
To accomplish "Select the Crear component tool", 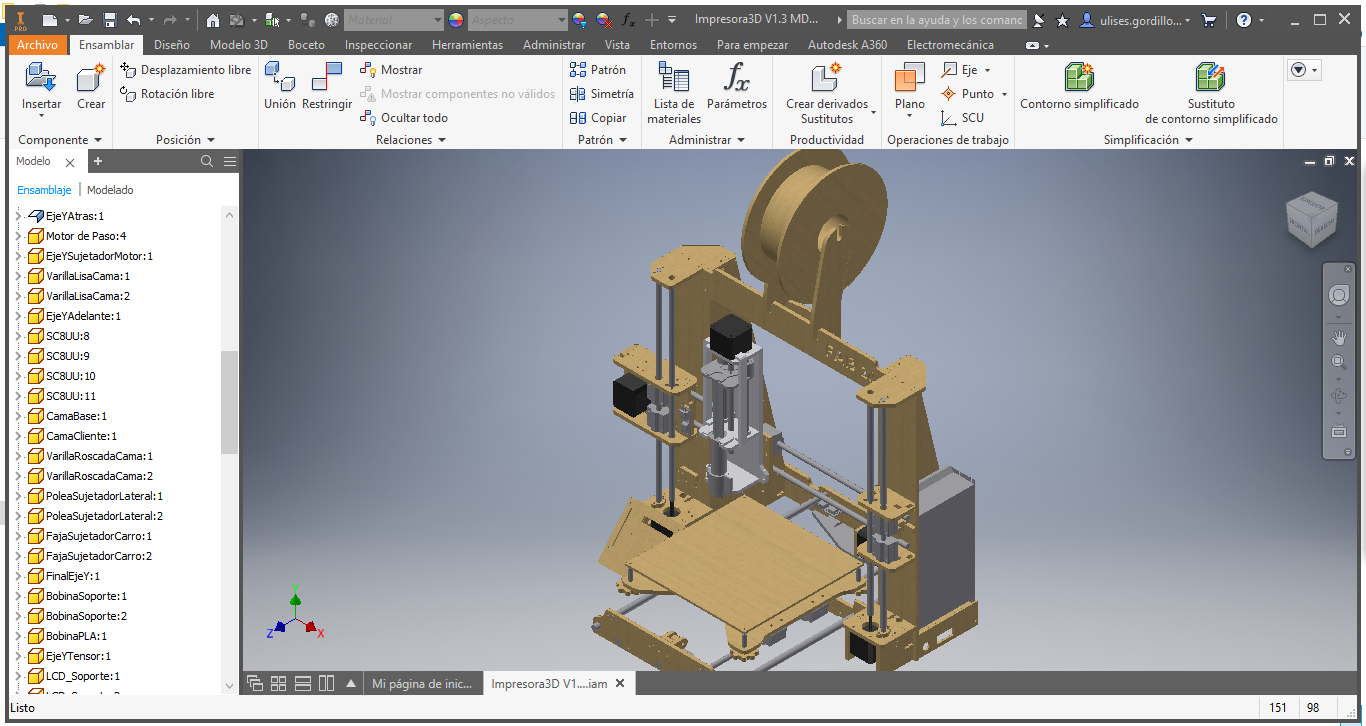I will [x=91, y=87].
